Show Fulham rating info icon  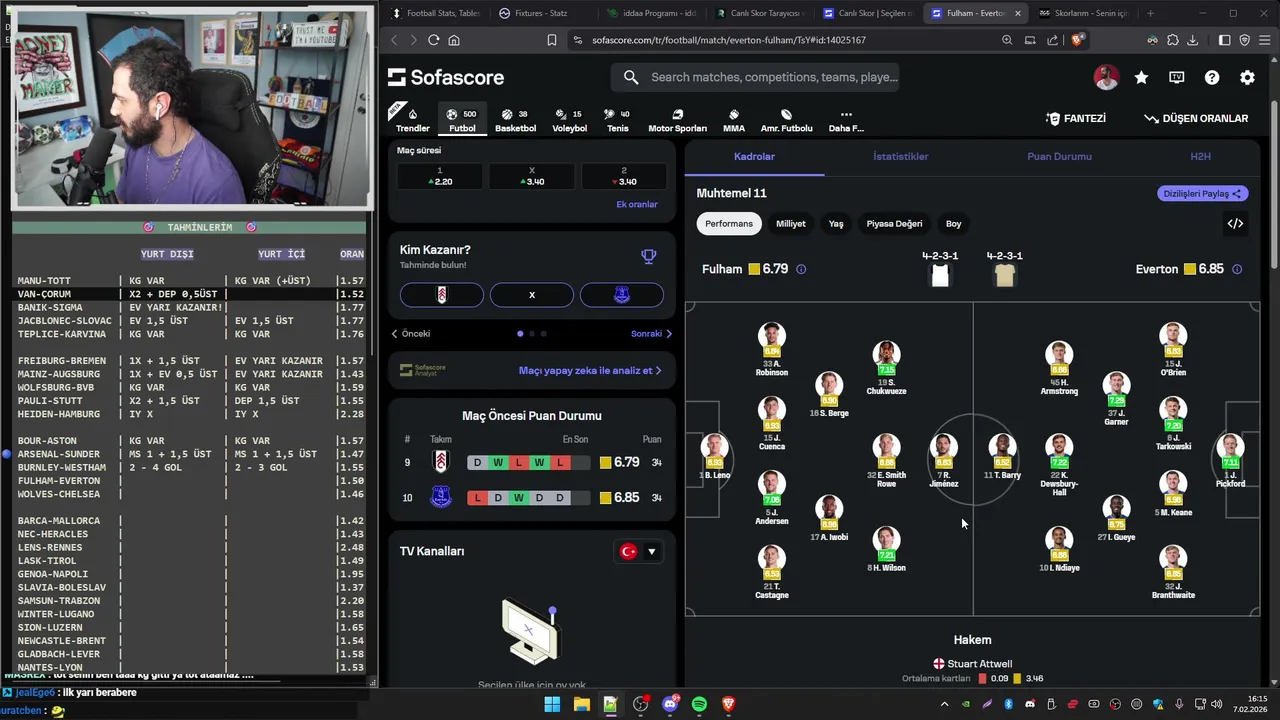pyautogui.click(x=801, y=269)
